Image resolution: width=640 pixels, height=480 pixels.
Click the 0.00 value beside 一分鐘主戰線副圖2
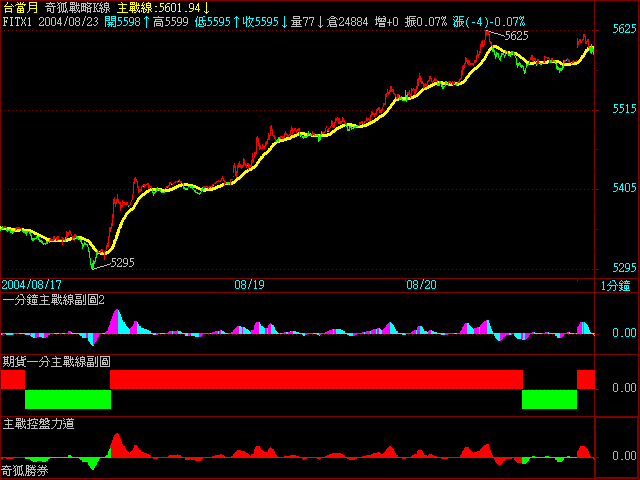[624, 333]
